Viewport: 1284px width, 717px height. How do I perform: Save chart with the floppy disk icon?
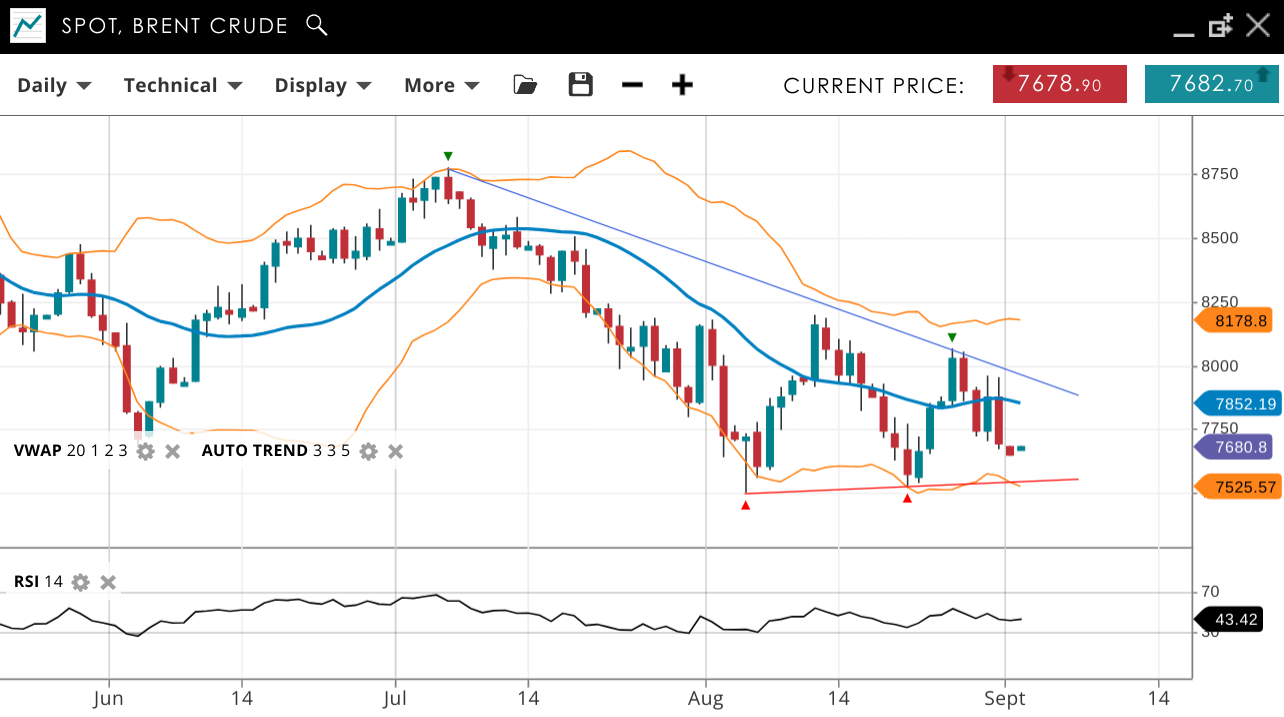click(580, 85)
